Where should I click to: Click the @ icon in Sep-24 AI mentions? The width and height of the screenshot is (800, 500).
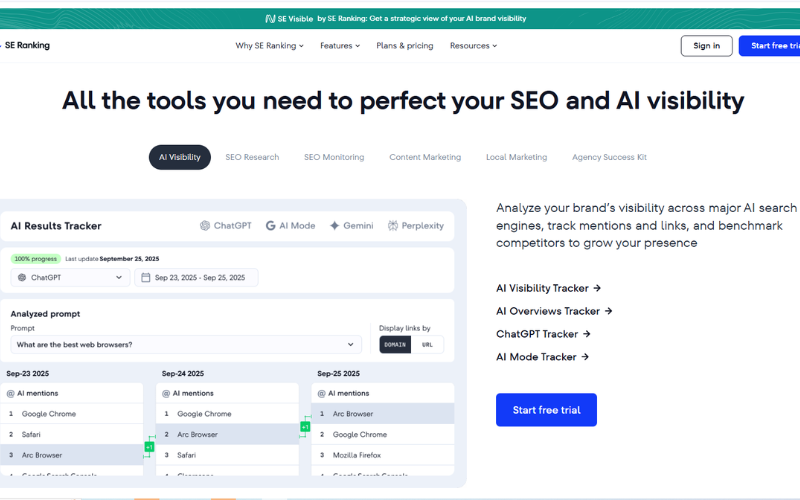166,394
